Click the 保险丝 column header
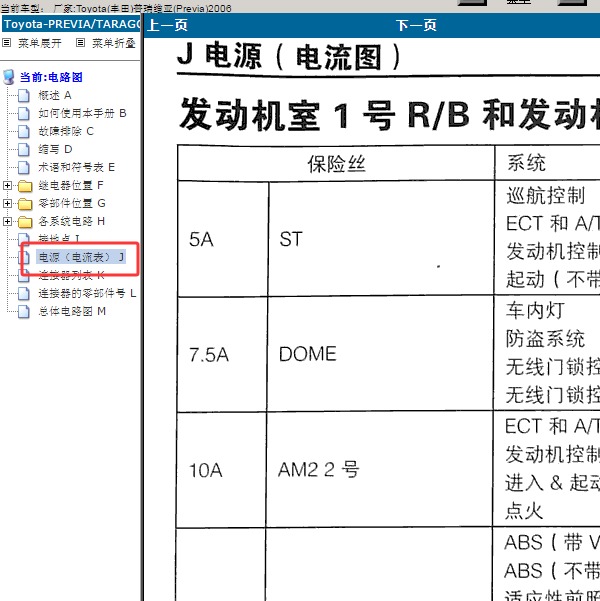The image size is (600, 601). 336,164
